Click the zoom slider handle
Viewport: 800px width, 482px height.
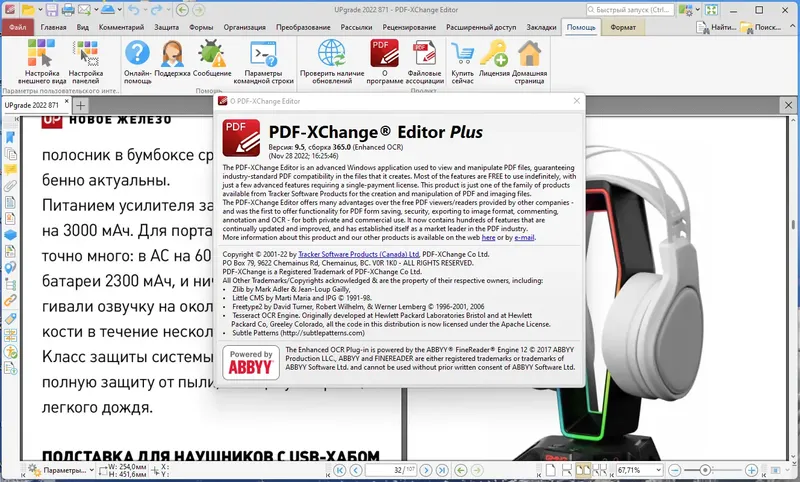point(705,470)
